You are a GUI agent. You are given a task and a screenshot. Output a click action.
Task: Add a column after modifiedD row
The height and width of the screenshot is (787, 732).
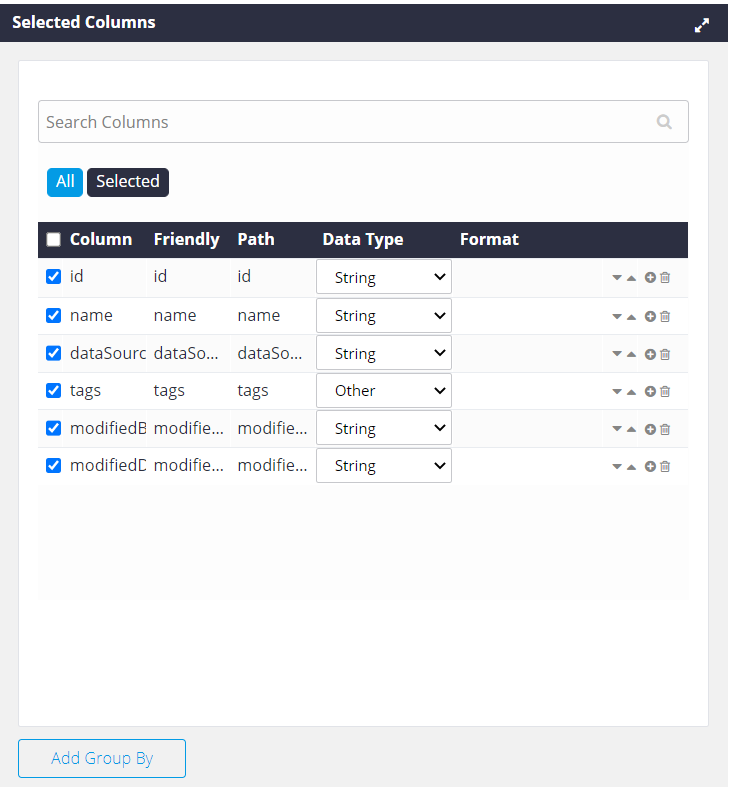click(650, 466)
